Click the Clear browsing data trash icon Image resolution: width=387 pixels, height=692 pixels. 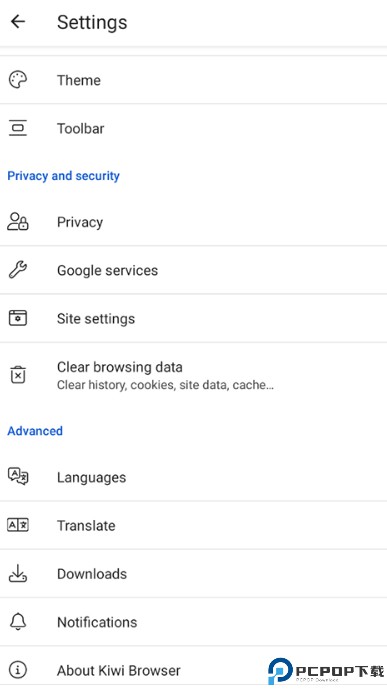point(18,375)
